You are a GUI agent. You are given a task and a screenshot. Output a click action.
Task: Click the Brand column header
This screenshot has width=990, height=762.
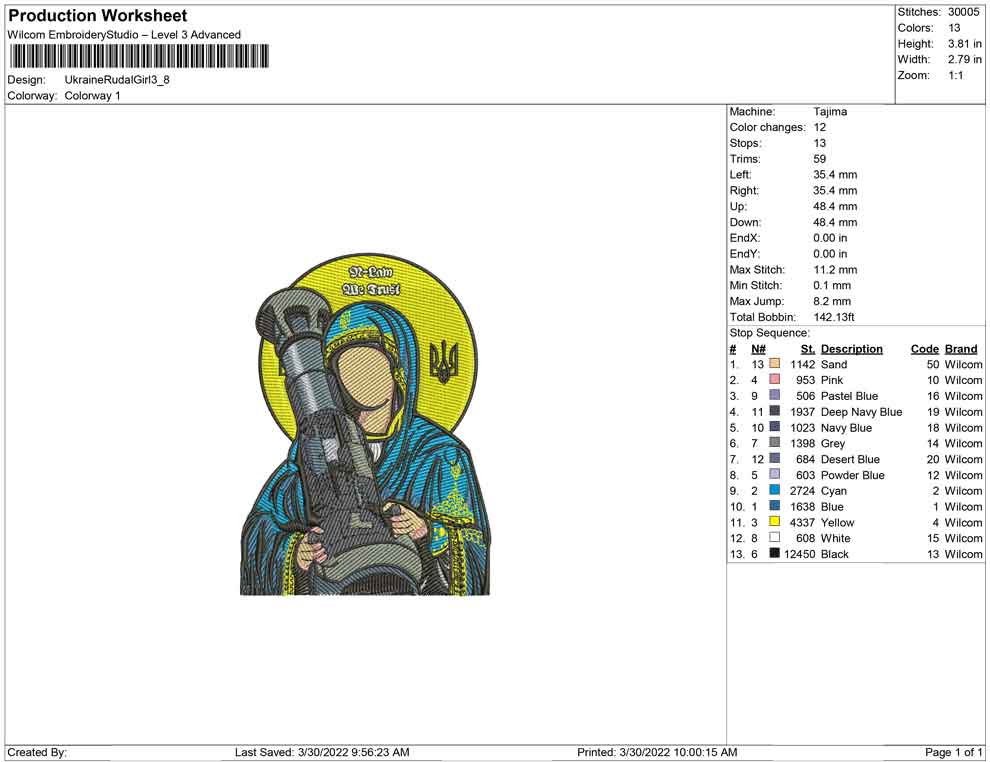pyautogui.click(x=961, y=348)
